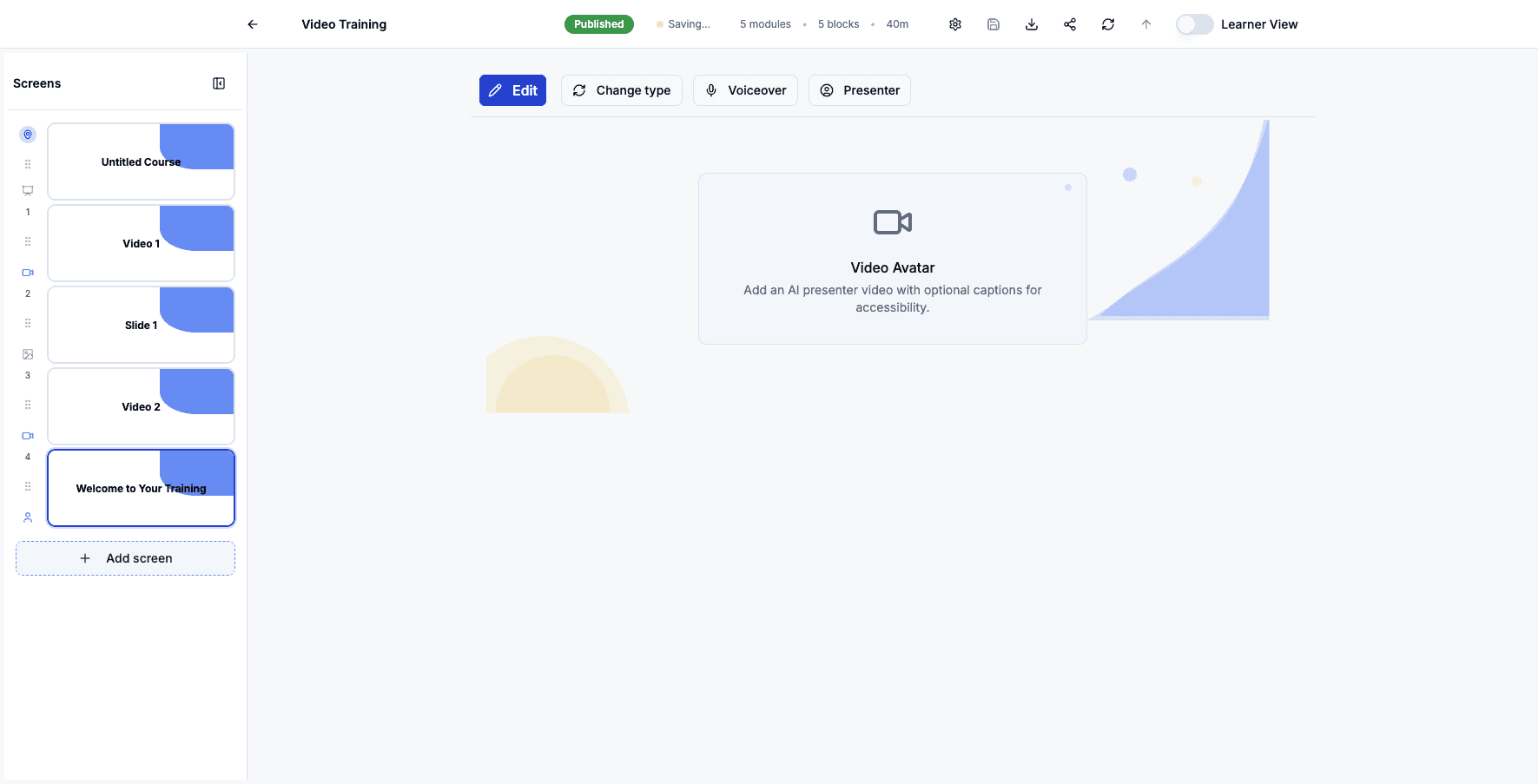Click the upload arrow icon in the toolbar
This screenshot has width=1538, height=784.
tap(1145, 23)
